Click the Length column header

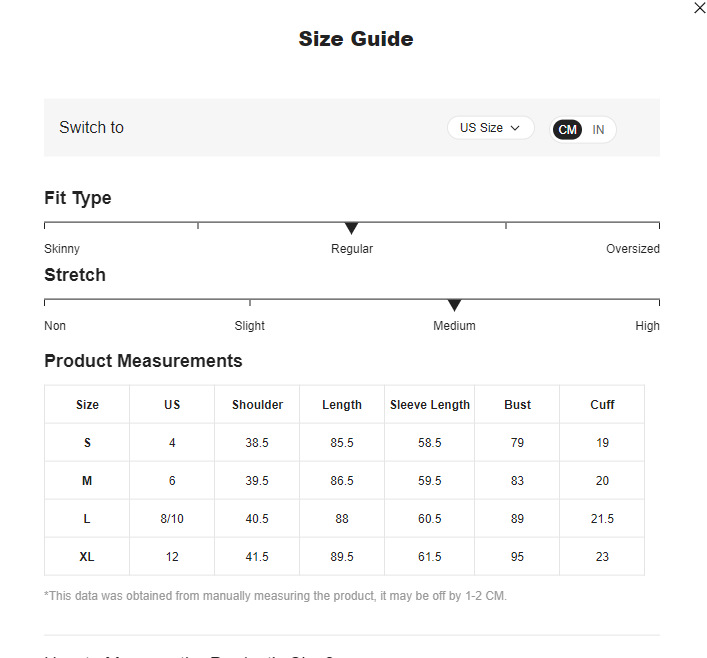tap(342, 405)
